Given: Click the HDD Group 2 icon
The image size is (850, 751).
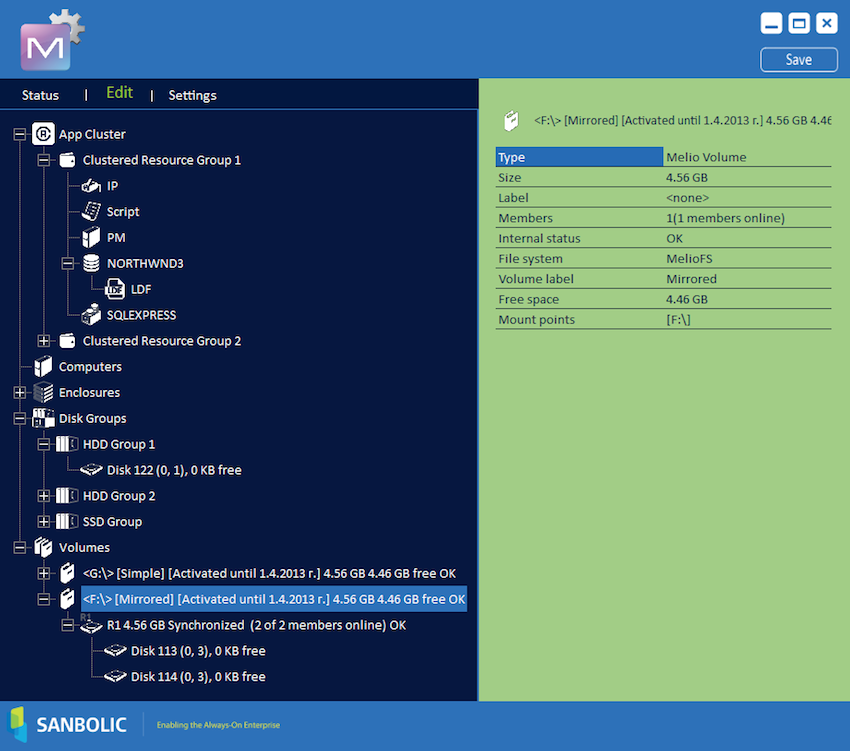Looking at the screenshot, I should pyautogui.click(x=67, y=496).
